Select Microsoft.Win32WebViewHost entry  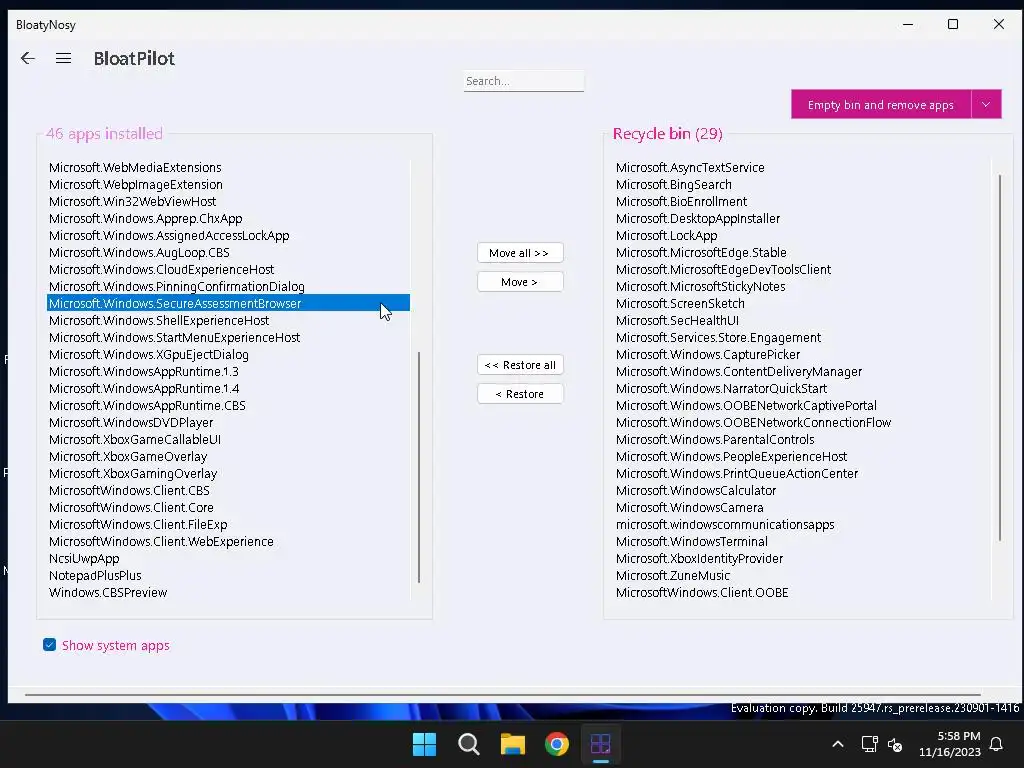(228, 201)
